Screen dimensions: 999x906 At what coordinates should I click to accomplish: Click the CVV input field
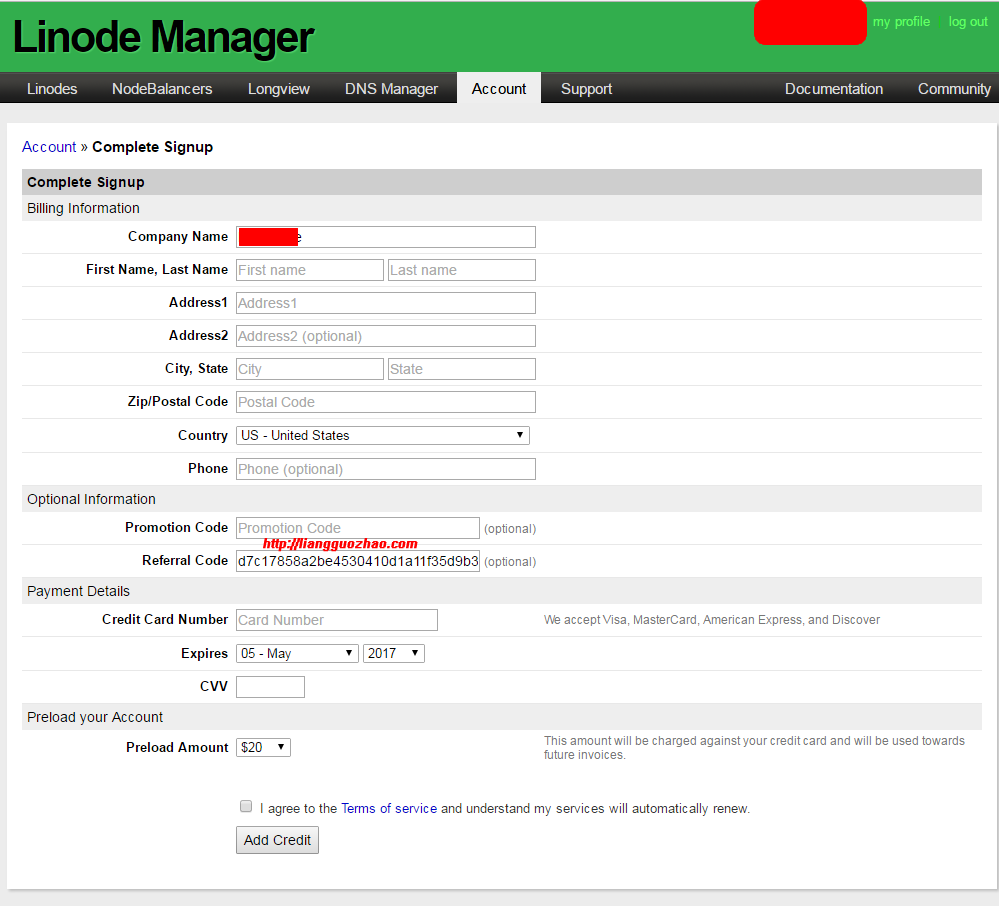tap(270, 687)
